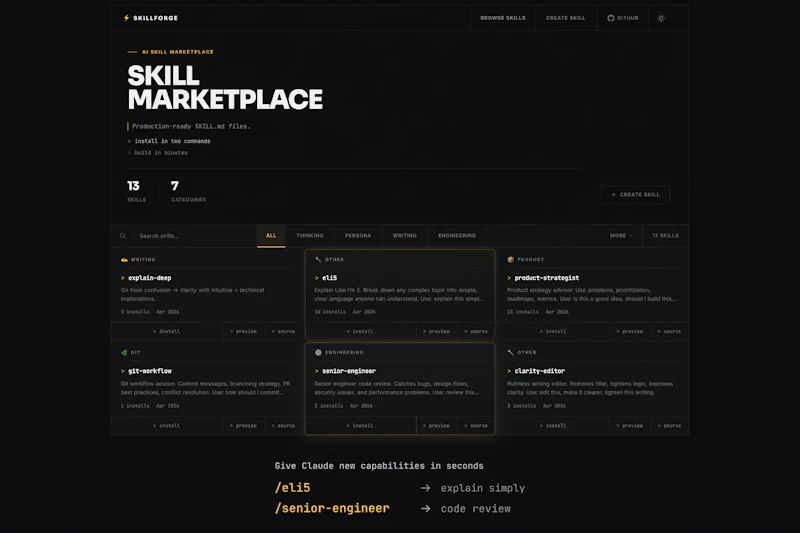Open Create Skill in the navbar

click(565, 18)
